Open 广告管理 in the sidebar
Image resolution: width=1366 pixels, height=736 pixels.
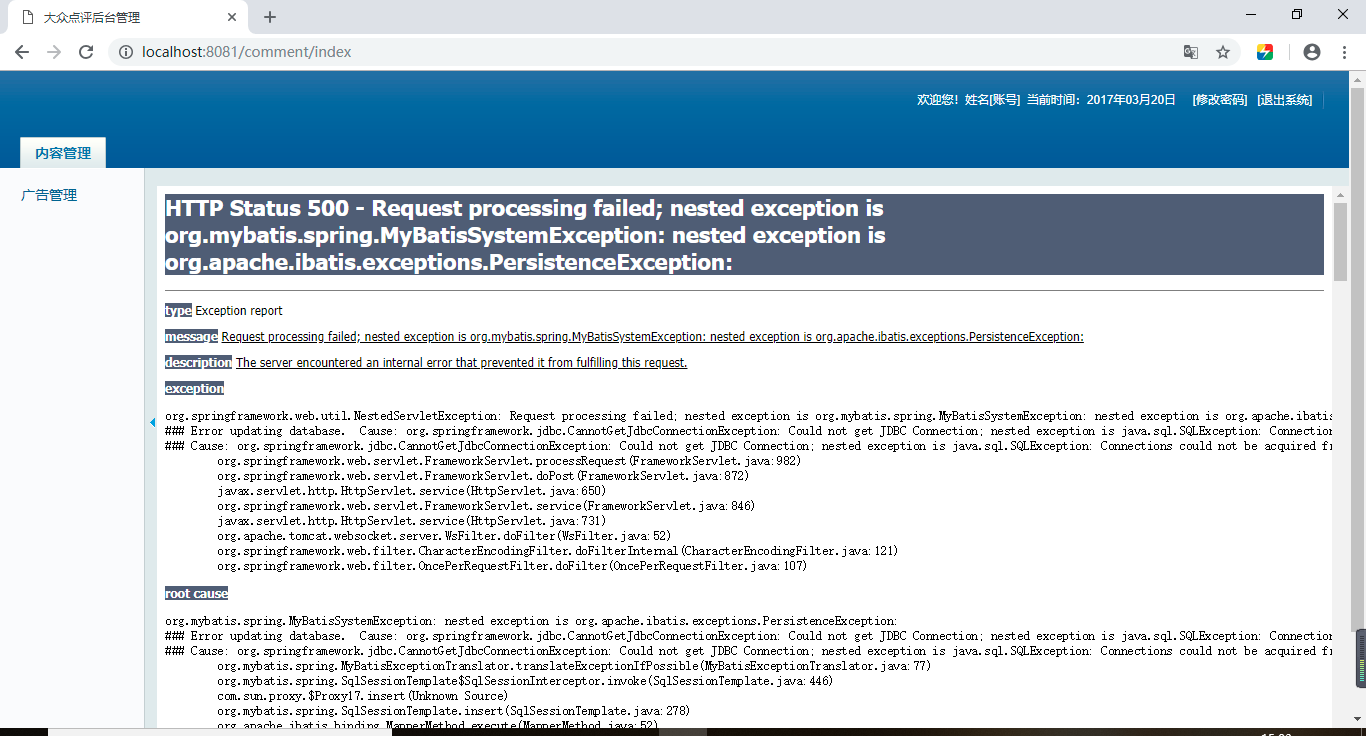tap(49, 195)
